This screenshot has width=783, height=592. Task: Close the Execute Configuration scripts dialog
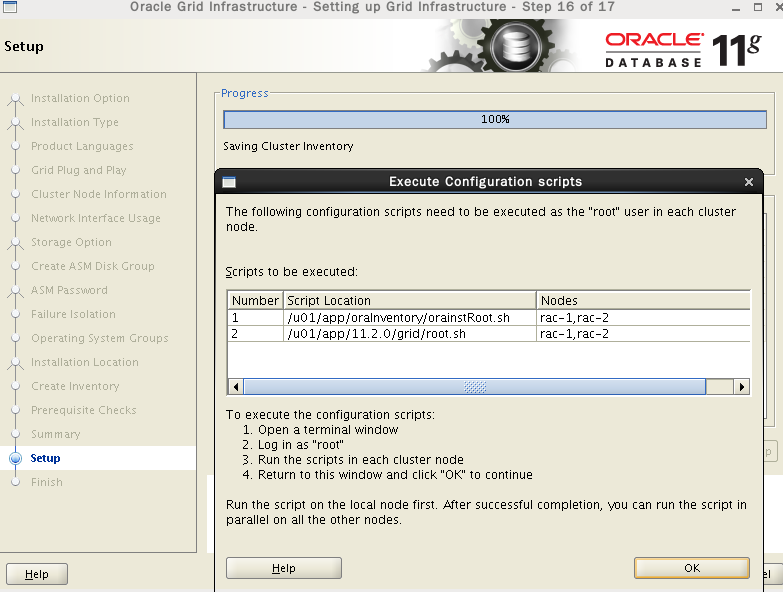click(x=749, y=182)
